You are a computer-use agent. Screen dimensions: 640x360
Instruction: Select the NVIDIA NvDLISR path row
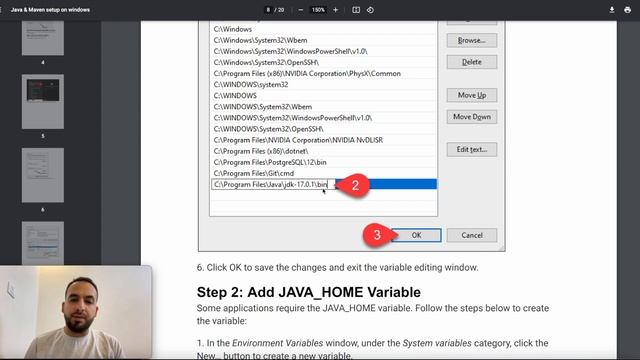323,140
